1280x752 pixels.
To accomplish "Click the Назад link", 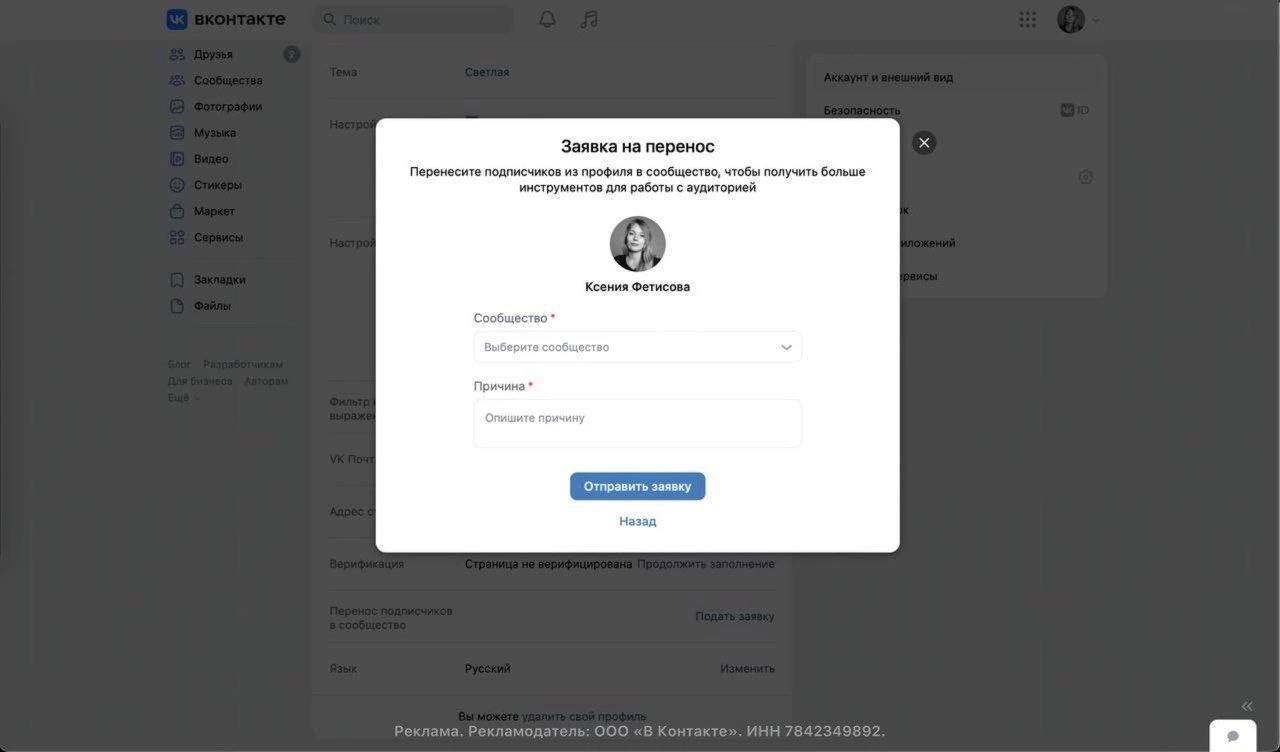I will point(637,521).
